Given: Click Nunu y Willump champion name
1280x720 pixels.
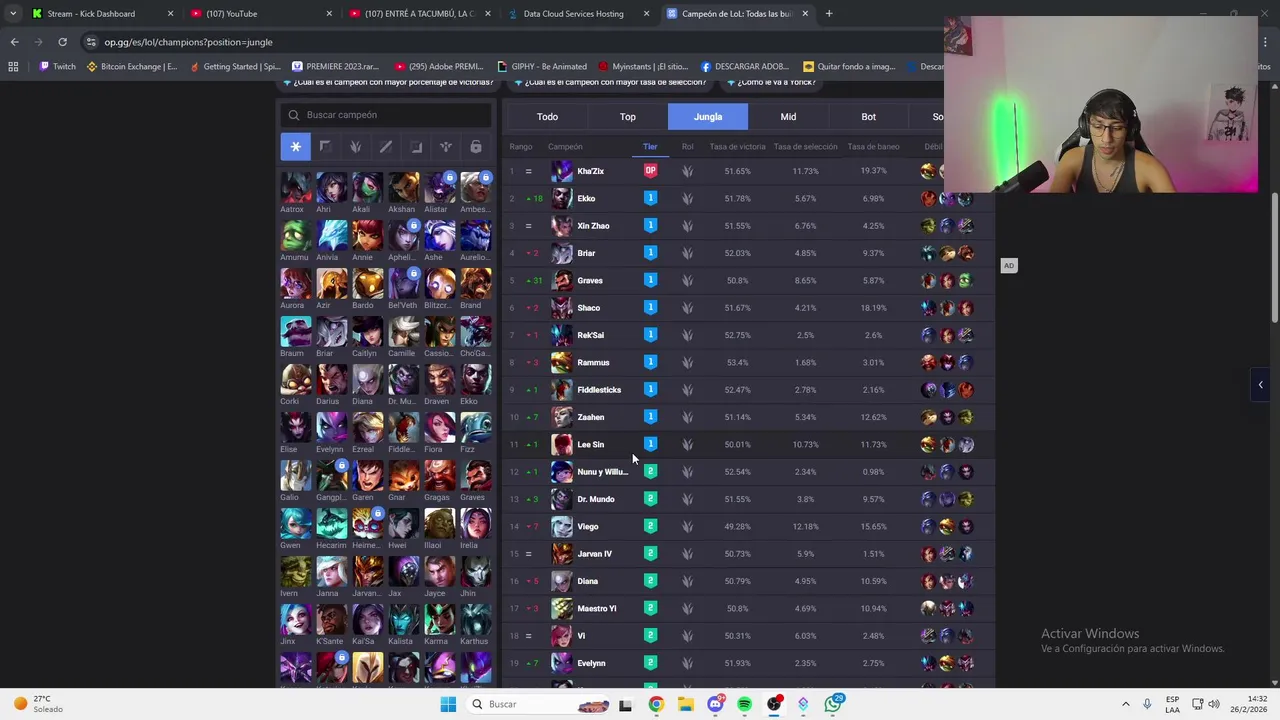Looking at the screenshot, I should 602,472.
